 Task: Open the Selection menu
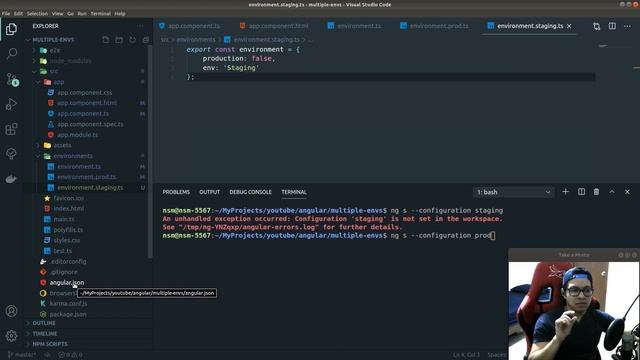37,13
